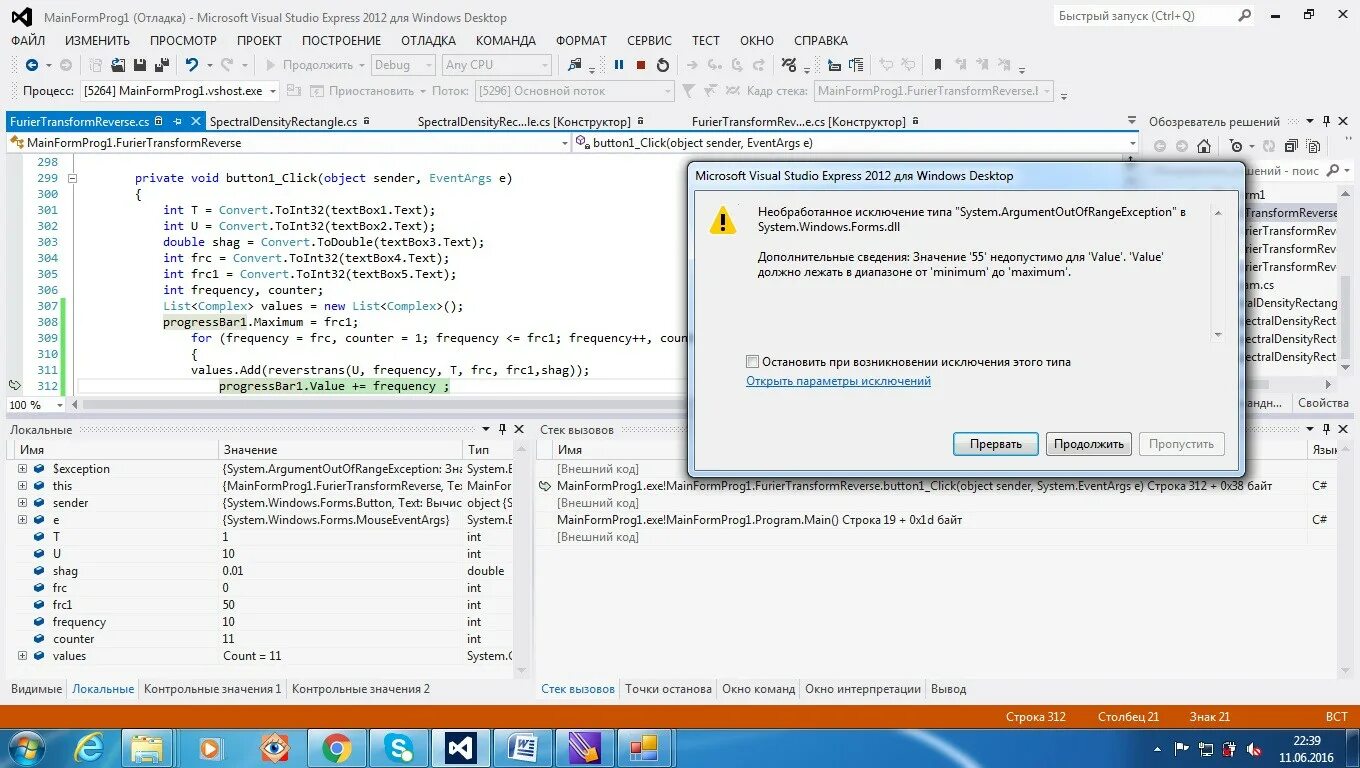Viewport: 1360px width, 768px height.
Task: Click the Вывод tab
Action: click(x=948, y=689)
